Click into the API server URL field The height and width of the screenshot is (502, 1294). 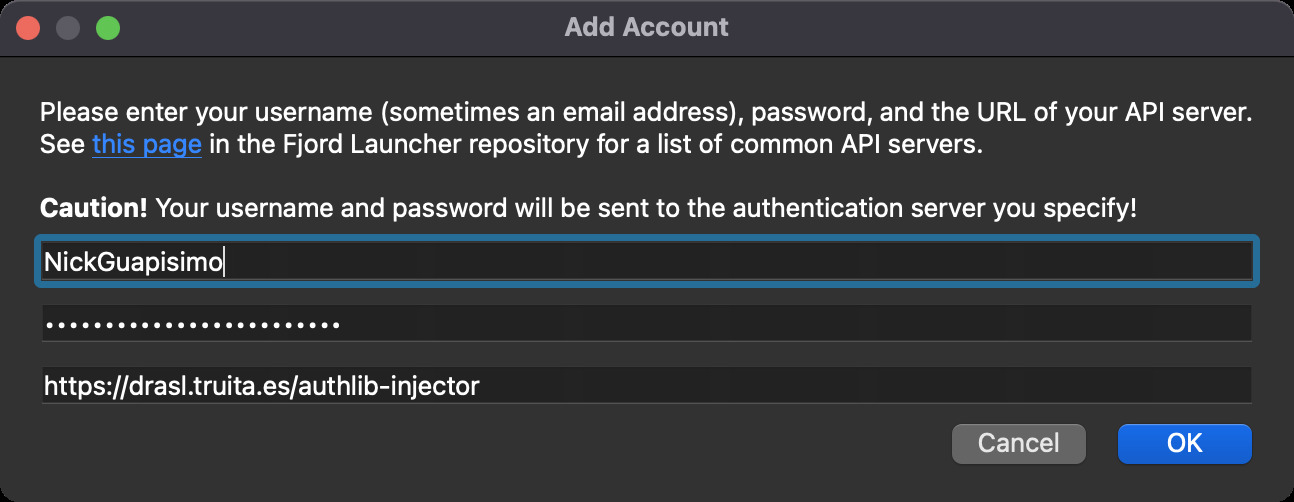(646, 385)
